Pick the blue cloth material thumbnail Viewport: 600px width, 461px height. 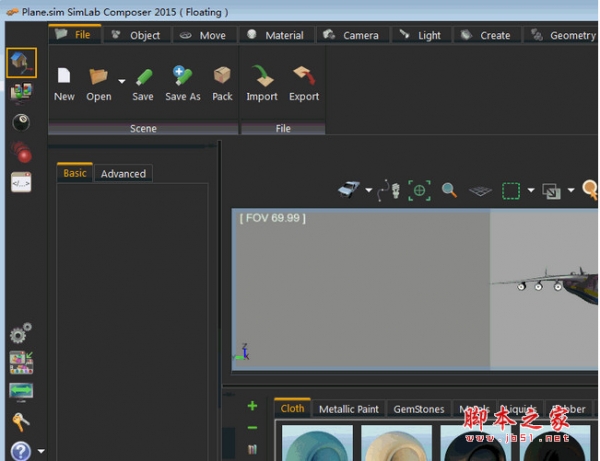tap(317, 443)
